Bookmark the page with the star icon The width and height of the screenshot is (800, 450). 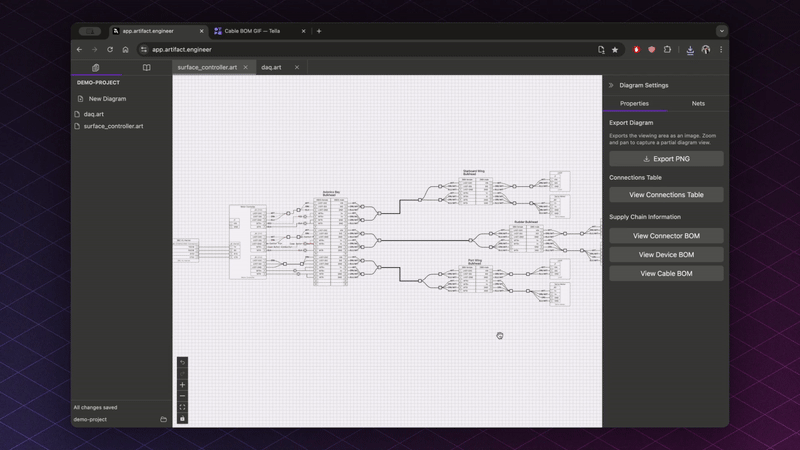[x=615, y=49]
